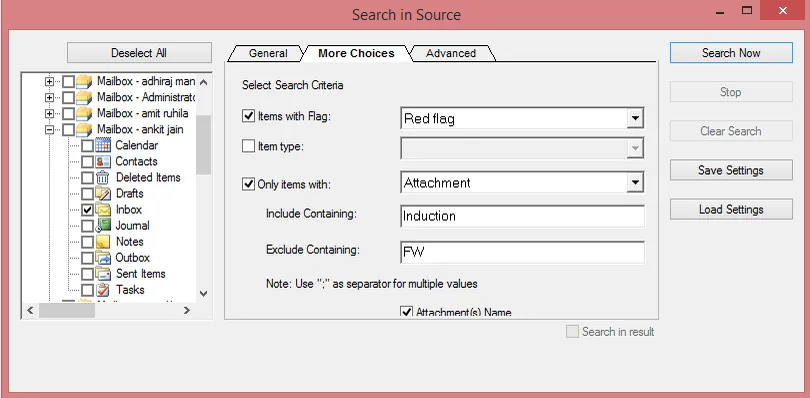Image resolution: width=810 pixels, height=398 pixels.
Task: Uncheck the Items with Flag checkbox
Action: coord(248,116)
